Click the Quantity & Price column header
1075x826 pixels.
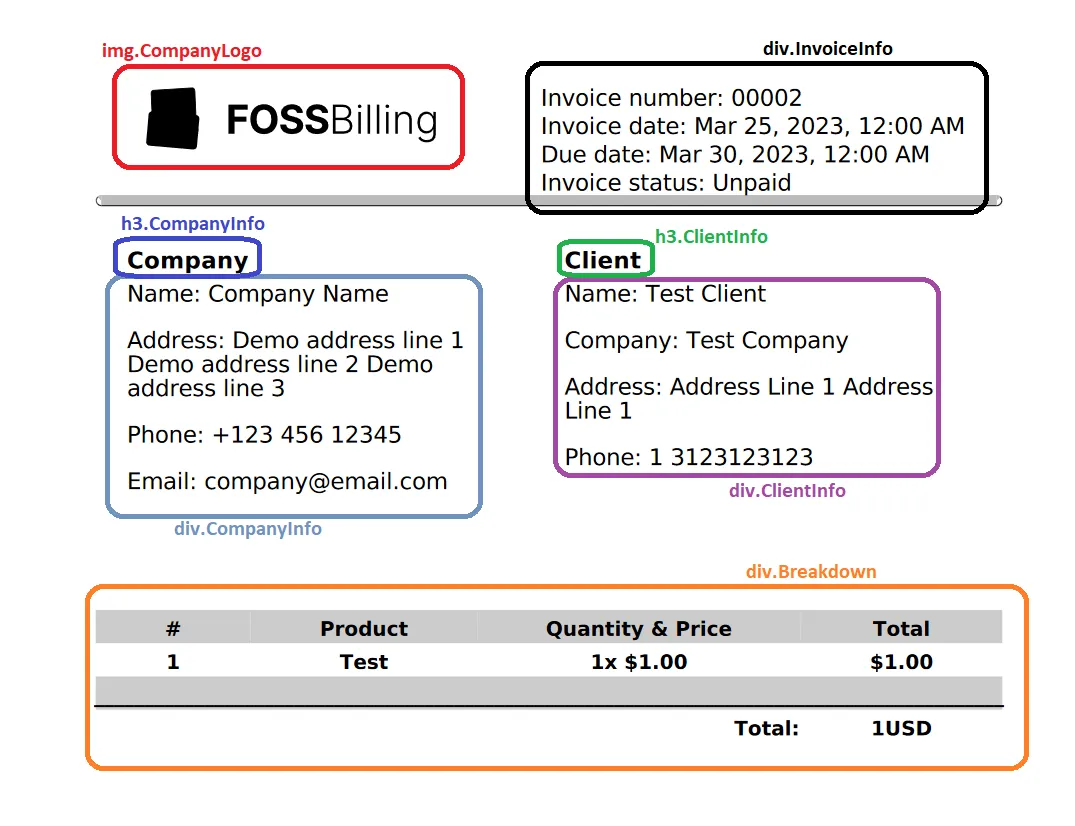(x=638, y=629)
